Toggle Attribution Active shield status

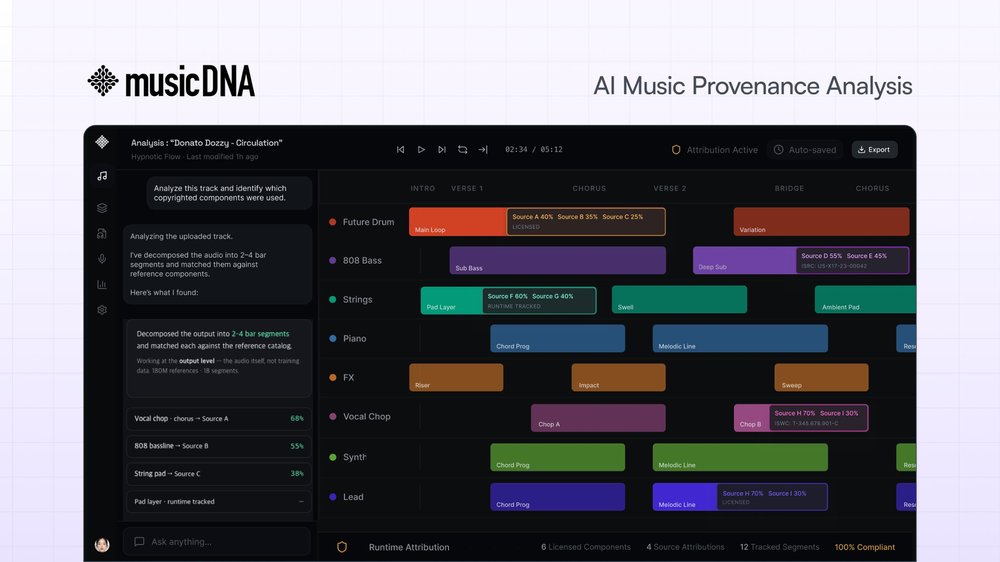coord(714,150)
